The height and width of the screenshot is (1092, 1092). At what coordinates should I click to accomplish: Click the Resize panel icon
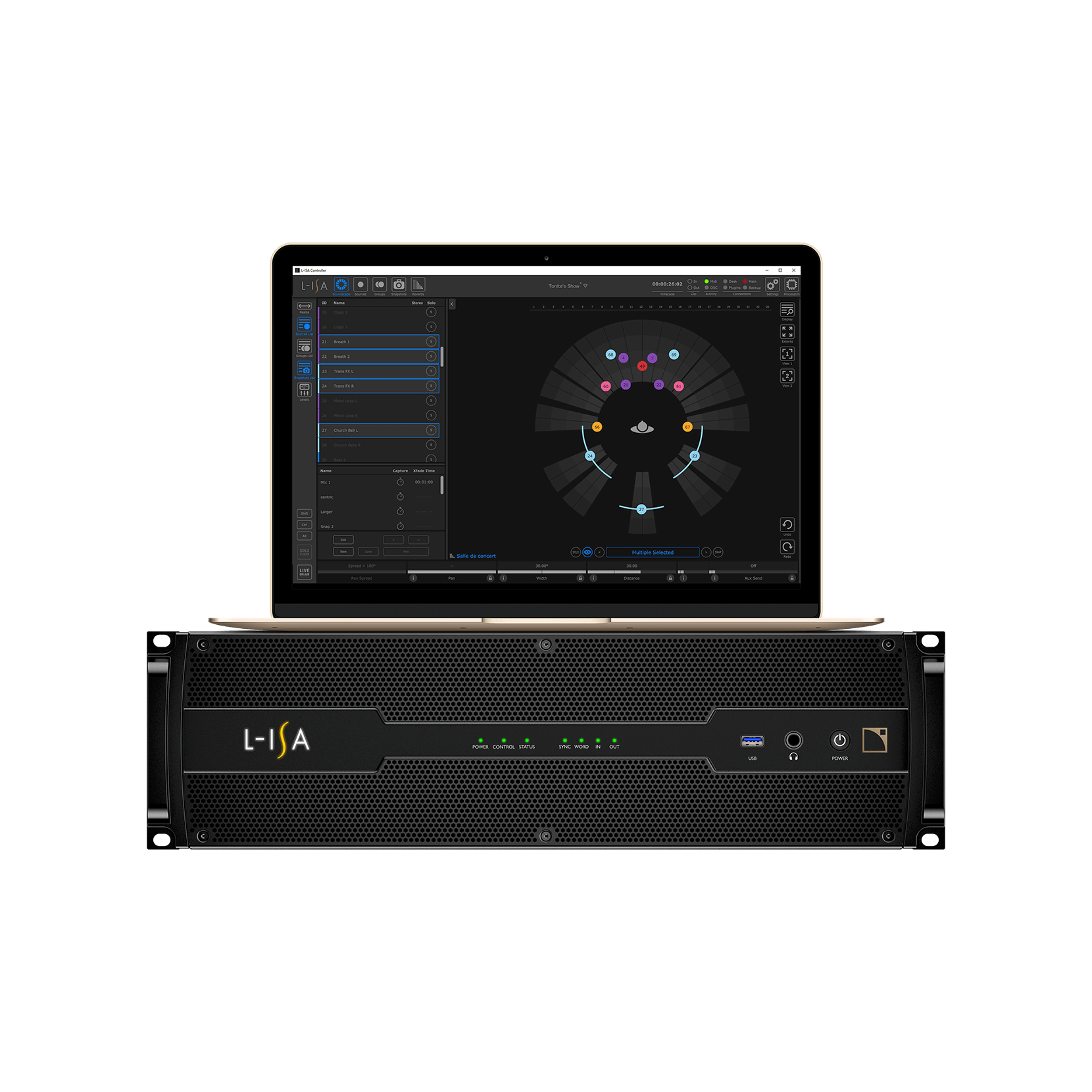click(304, 306)
